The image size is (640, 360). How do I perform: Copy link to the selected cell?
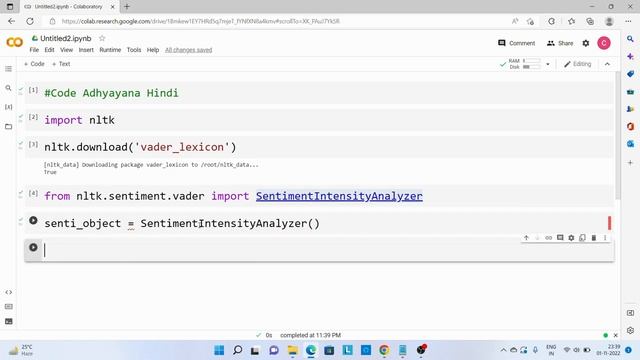[x=549, y=238]
